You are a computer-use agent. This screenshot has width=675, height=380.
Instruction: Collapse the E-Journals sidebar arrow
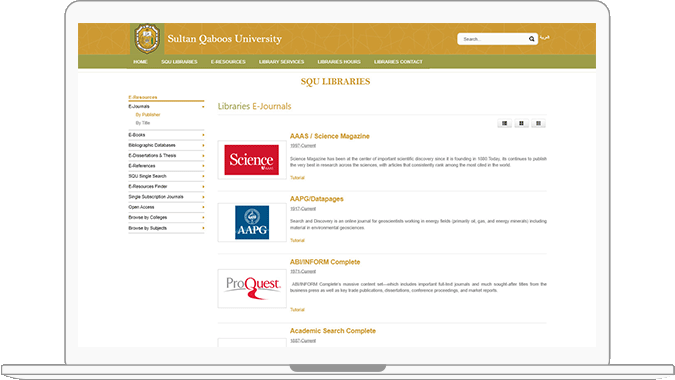click(x=203, y=107)
